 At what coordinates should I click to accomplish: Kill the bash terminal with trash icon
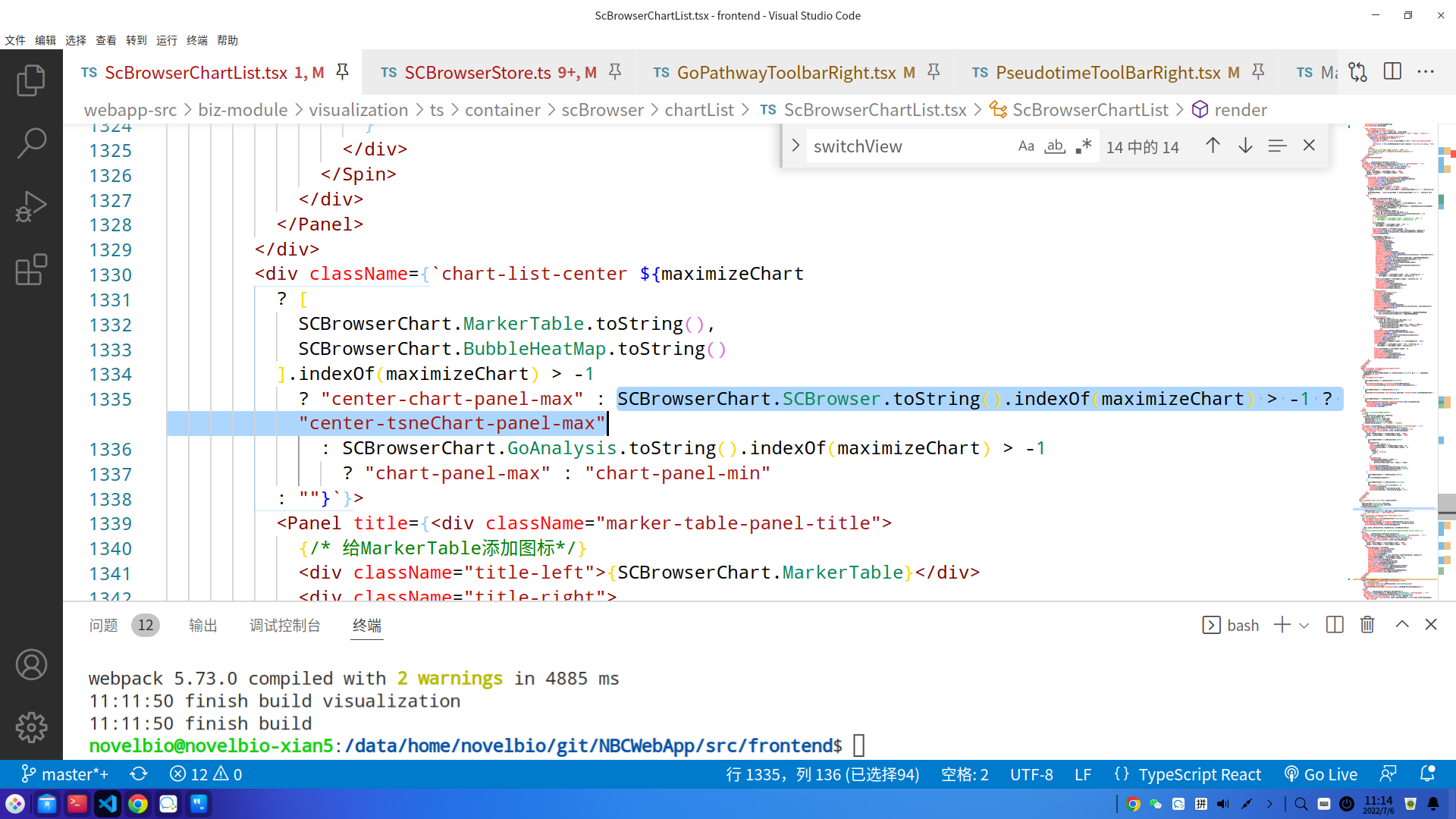[x=1367, y=625]
